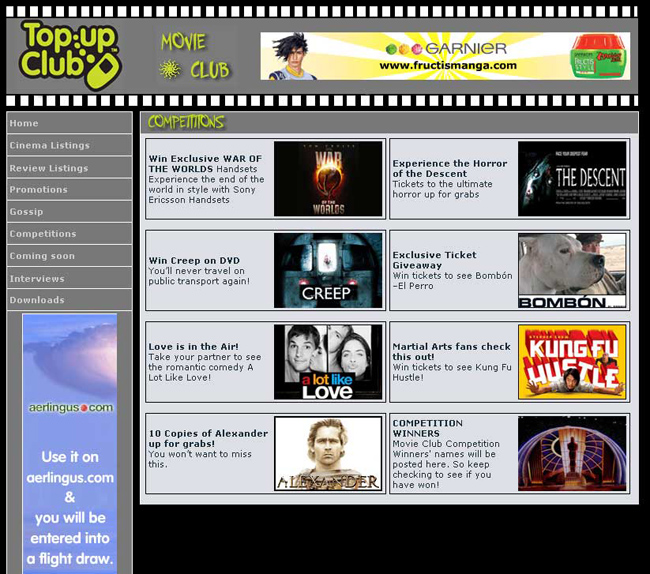Click the Kung Fu Hustle poster
Image resolution: width=650 pixels, height=574 pixels.
click(x=572, y=362)
